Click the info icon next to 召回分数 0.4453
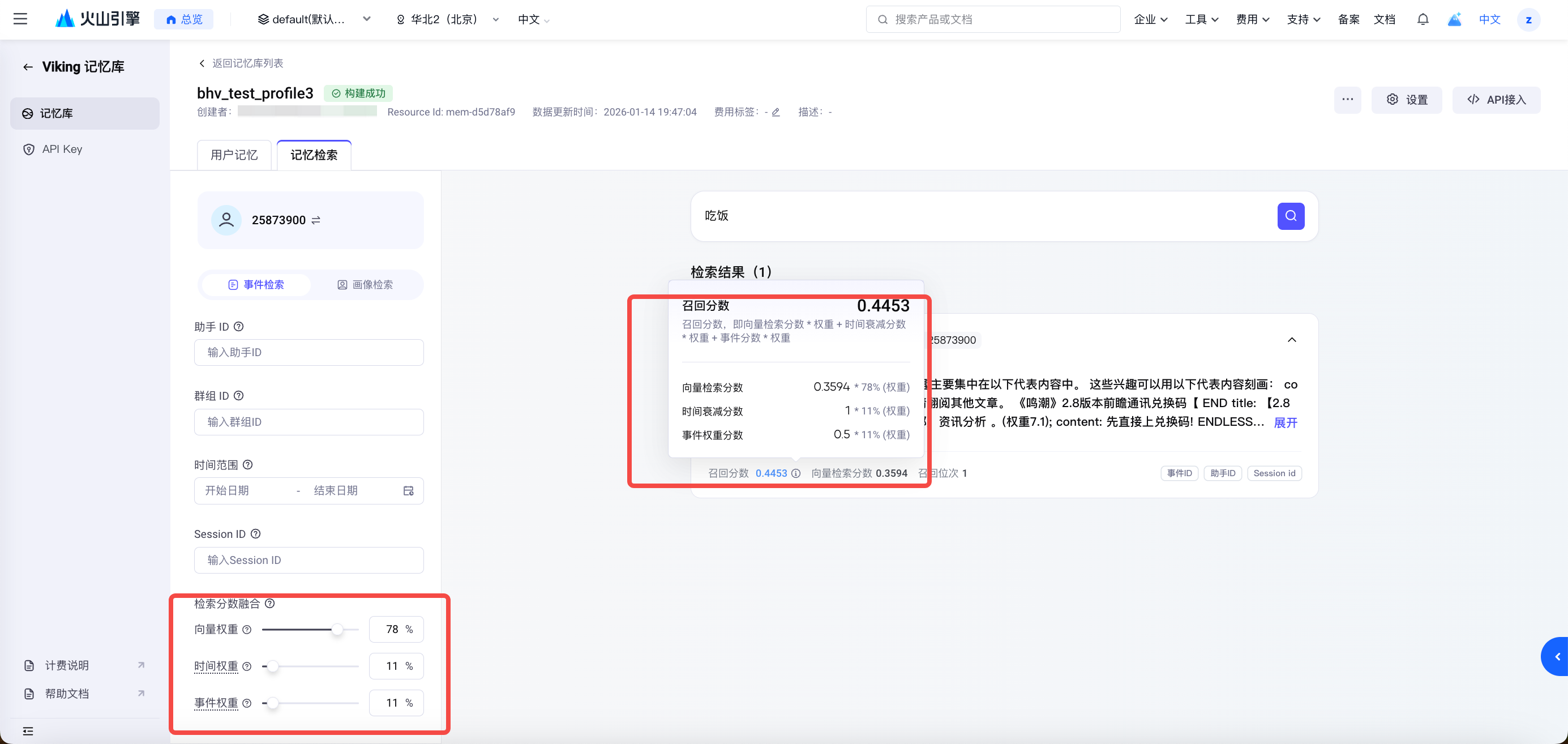 (795, 473)
